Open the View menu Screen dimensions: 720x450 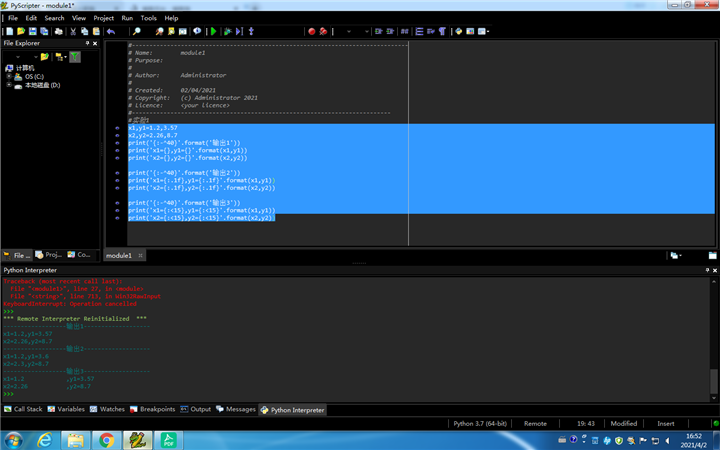click(x=79, y=18)
